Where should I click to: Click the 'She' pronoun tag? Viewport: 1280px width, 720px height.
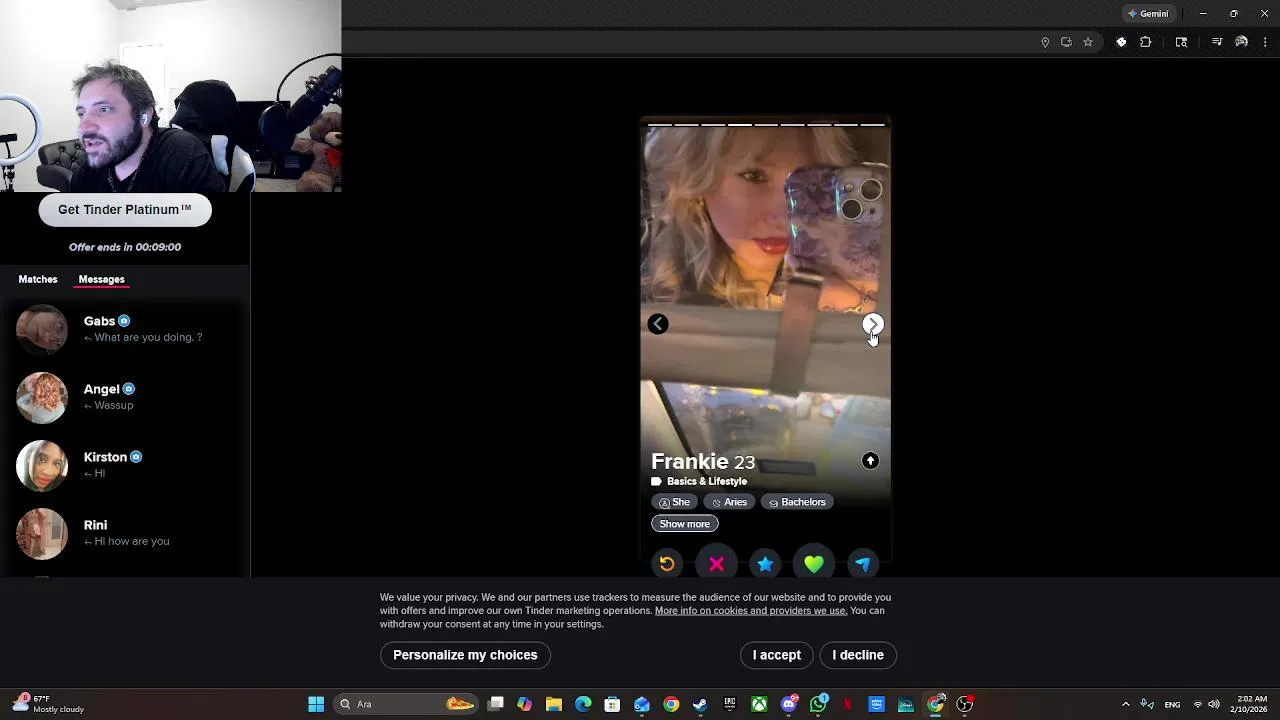point(674,502)
